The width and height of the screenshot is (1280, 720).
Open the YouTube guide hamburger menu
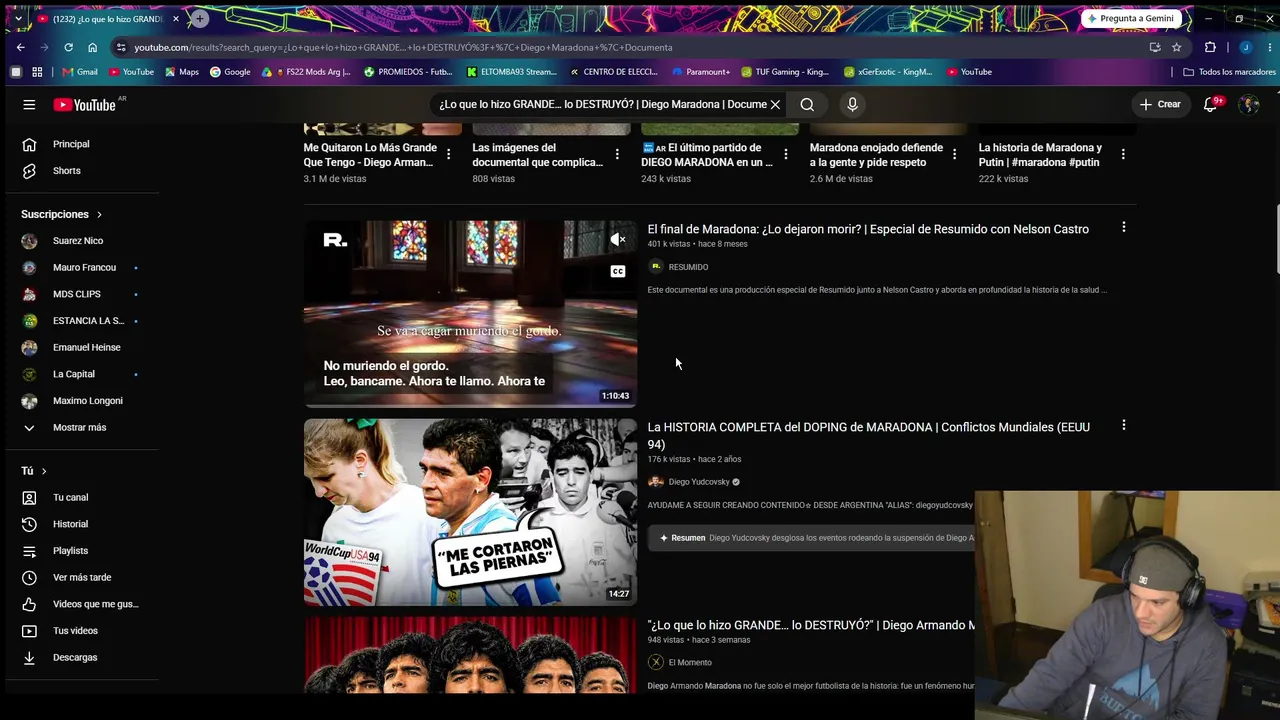[x=29, y=104]
